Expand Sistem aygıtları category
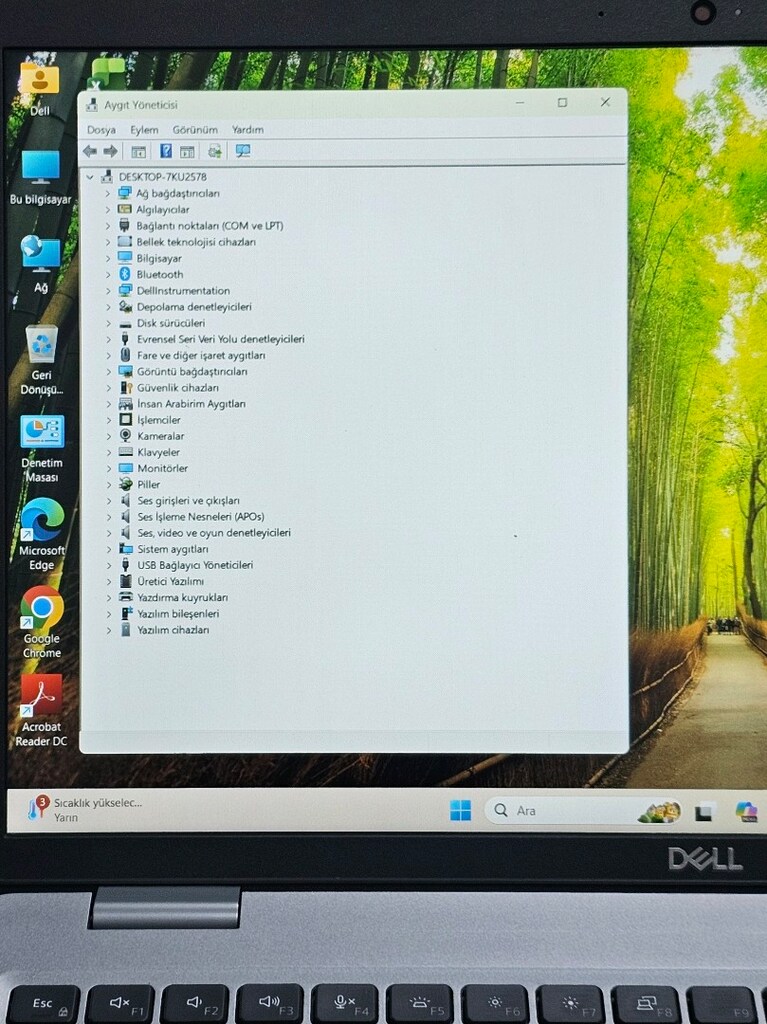The image size is (767, 1024). tap(108, 549)
